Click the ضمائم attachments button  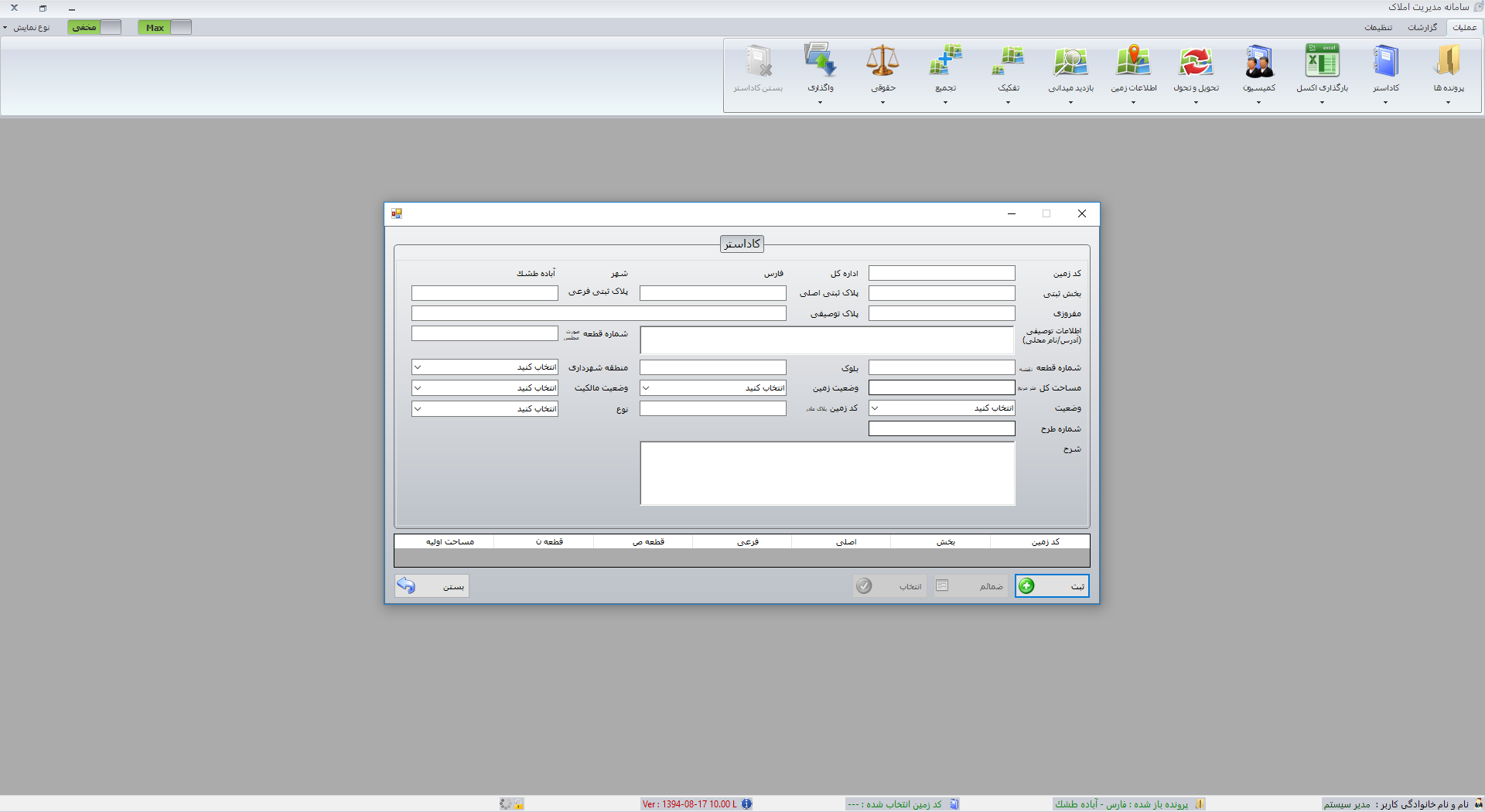click(970, 586)
